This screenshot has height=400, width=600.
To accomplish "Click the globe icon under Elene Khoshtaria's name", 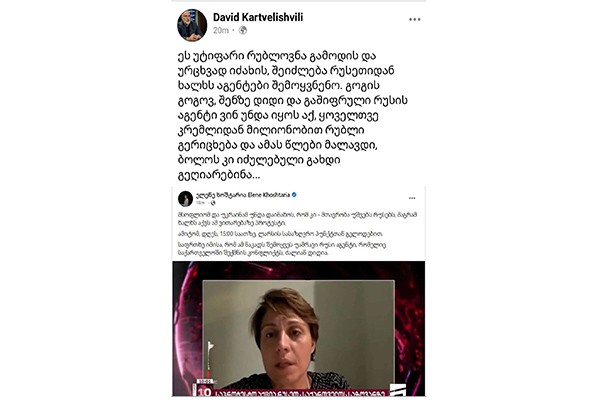I will (x=213, y=203).
